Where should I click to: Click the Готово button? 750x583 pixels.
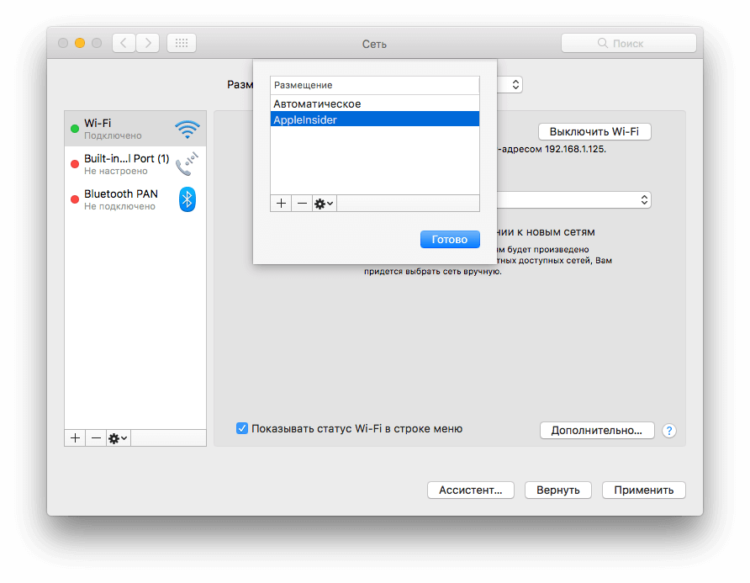tap(450, 239)
